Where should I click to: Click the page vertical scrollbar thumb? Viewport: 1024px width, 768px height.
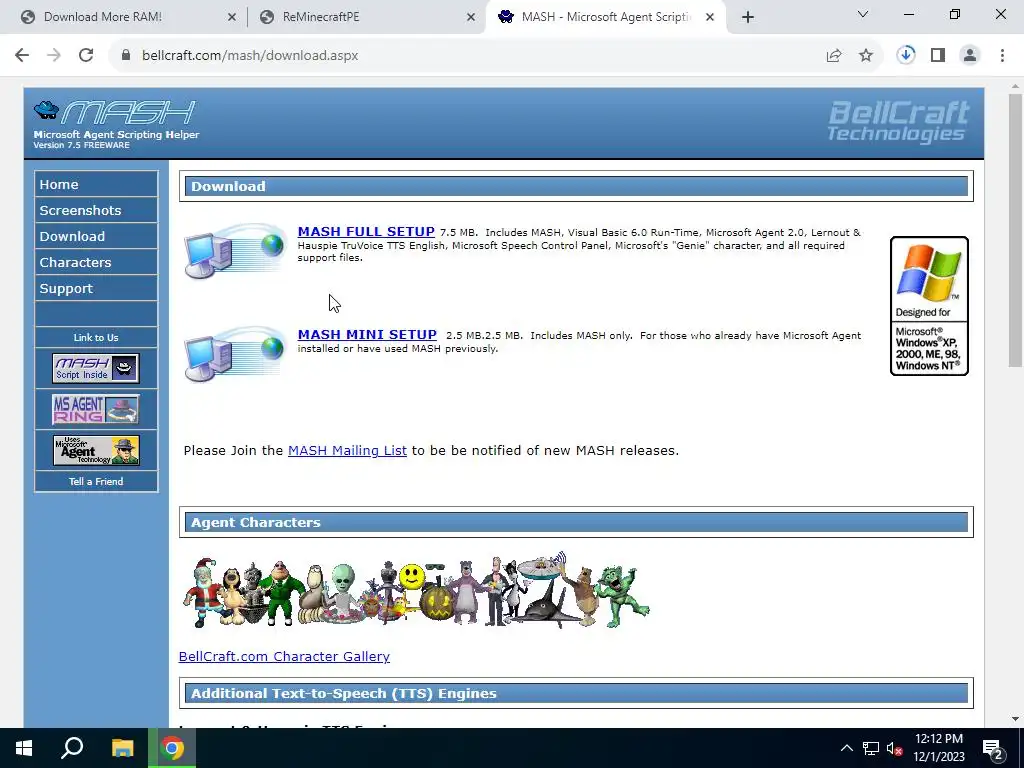[x=1015, y=230]
